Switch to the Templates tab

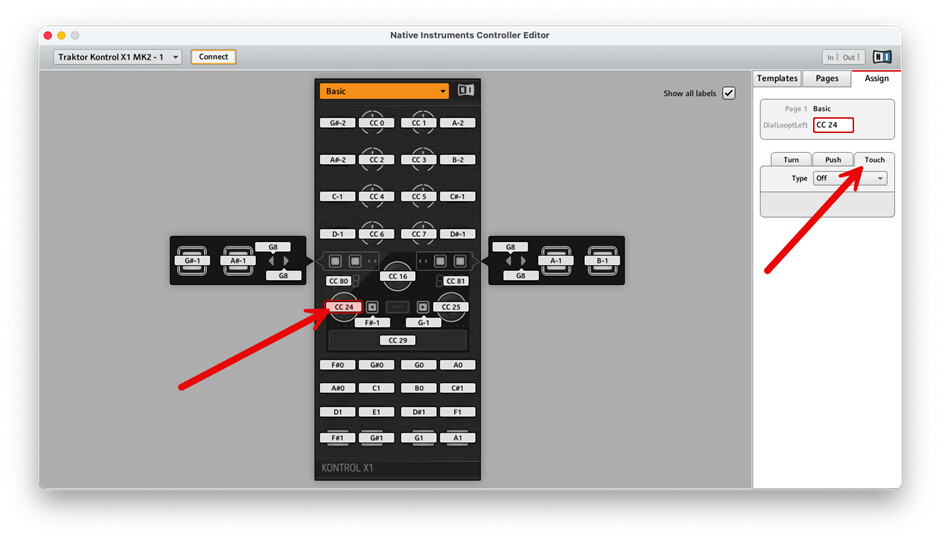click(x=777, y=78)
